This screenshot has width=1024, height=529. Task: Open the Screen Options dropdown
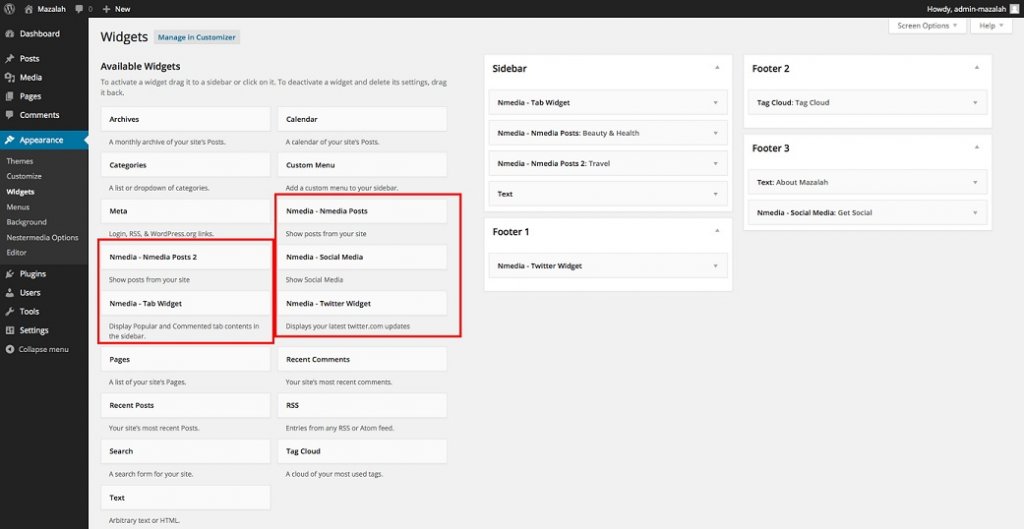(x=927, y=26)
